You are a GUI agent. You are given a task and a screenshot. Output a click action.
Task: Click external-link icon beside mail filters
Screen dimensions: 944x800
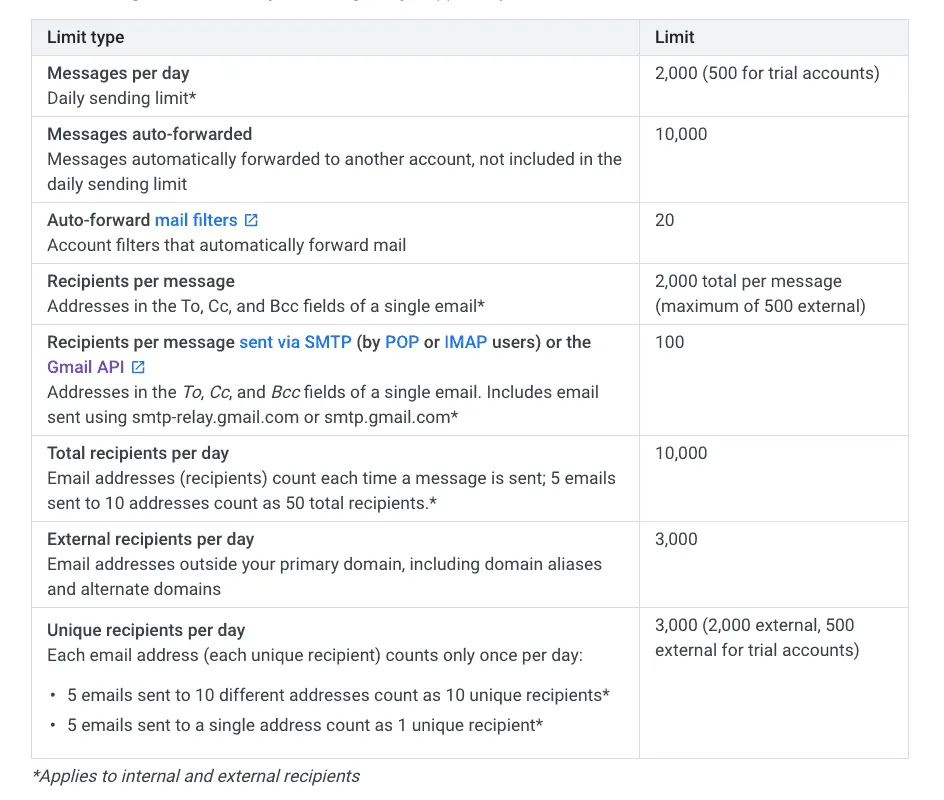point(251,220)
